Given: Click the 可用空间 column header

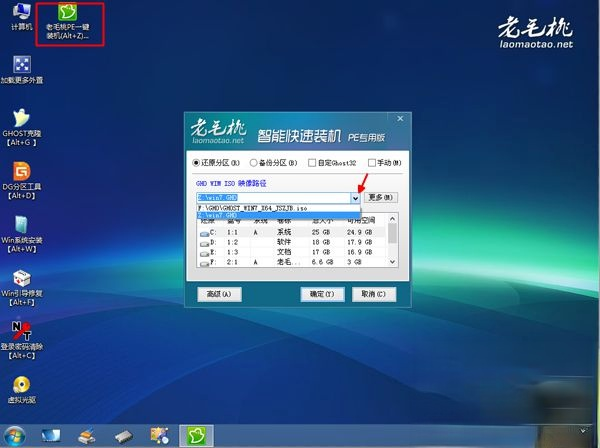Looking at the screenshot, I should [x=361, y=221].
